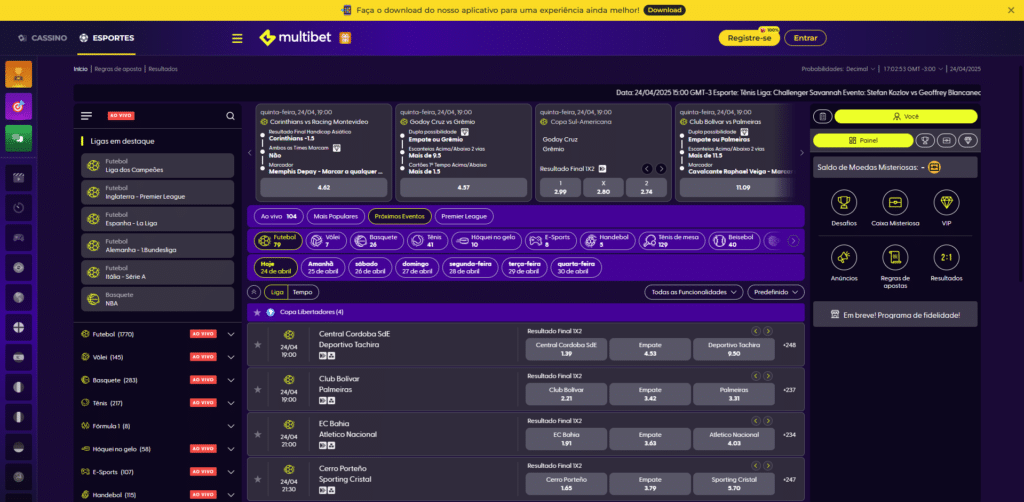Open Todas as Funcionalidades dropdown

(x=694, y=292)
